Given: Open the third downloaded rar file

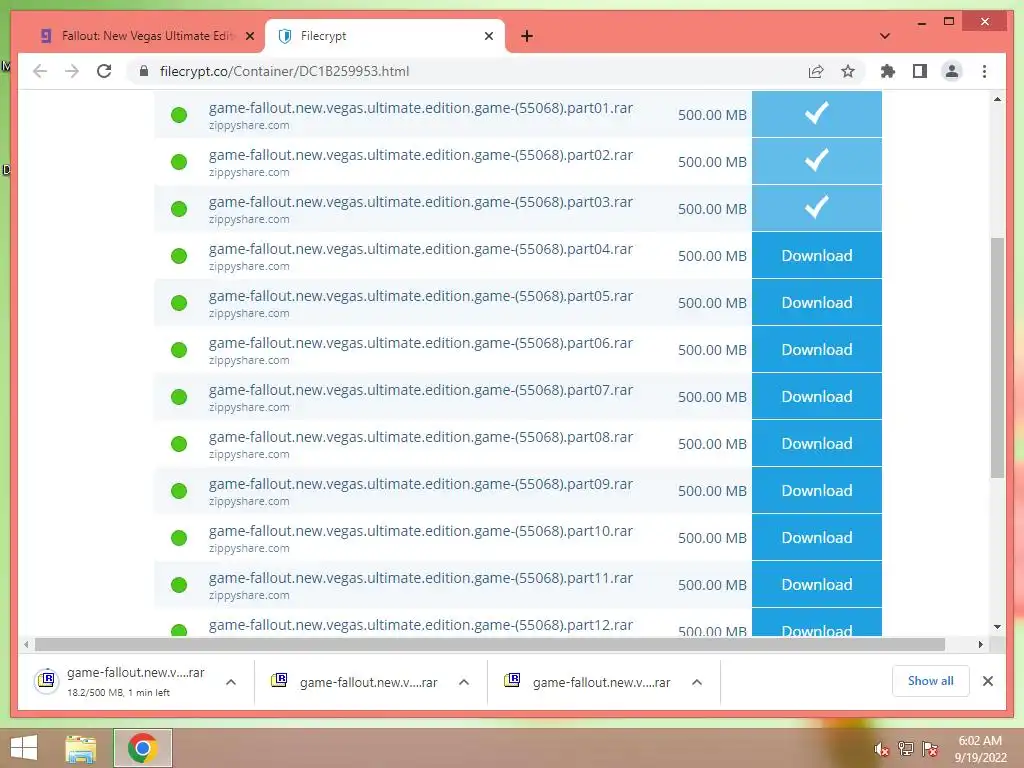Looking at the screenshot, I should point(589,682).
